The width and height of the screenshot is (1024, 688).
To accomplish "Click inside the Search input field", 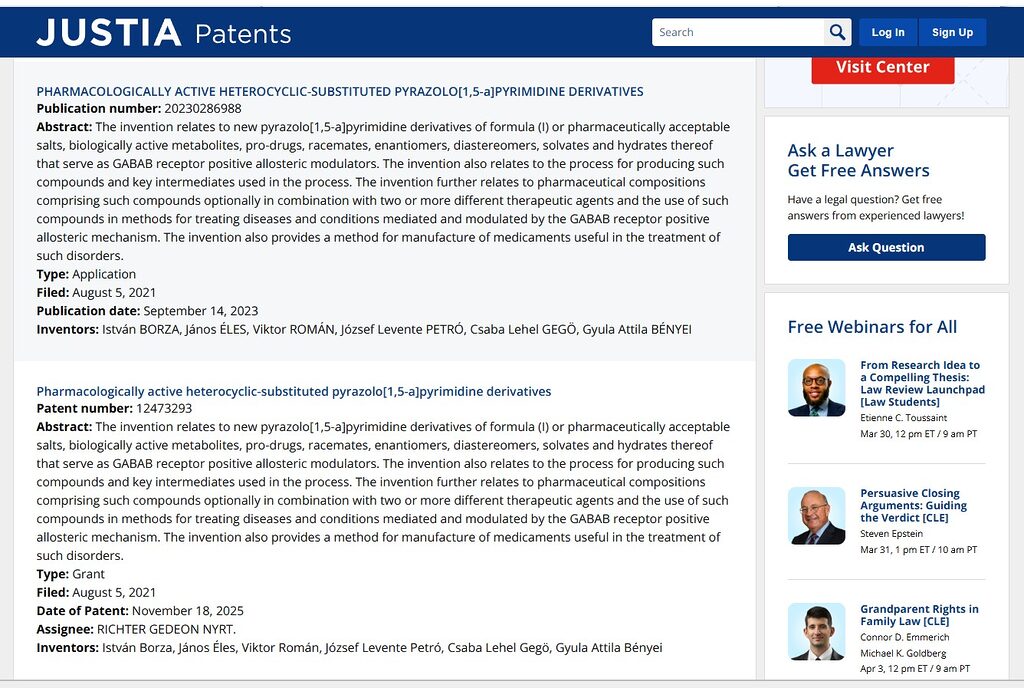I will pos(740,31).
